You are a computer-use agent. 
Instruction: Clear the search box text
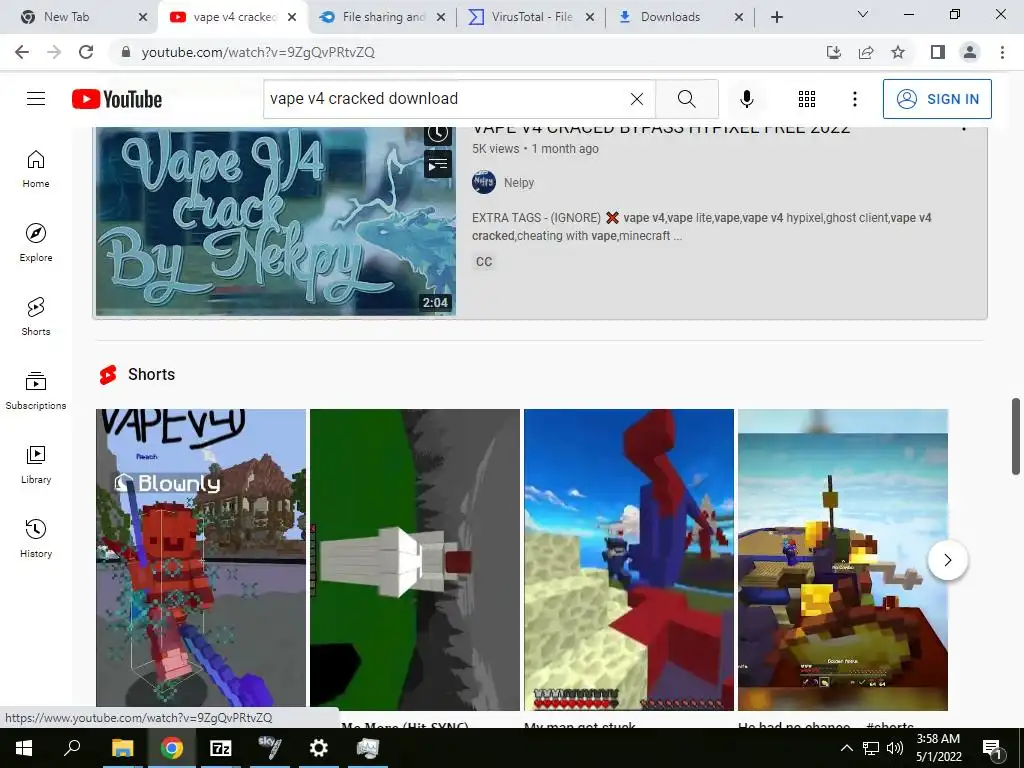click(637, 99)
